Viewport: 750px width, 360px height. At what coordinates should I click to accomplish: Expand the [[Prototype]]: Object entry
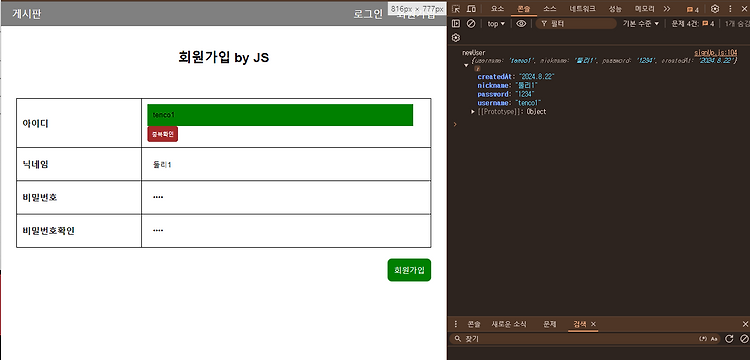(x=474, y=111)
